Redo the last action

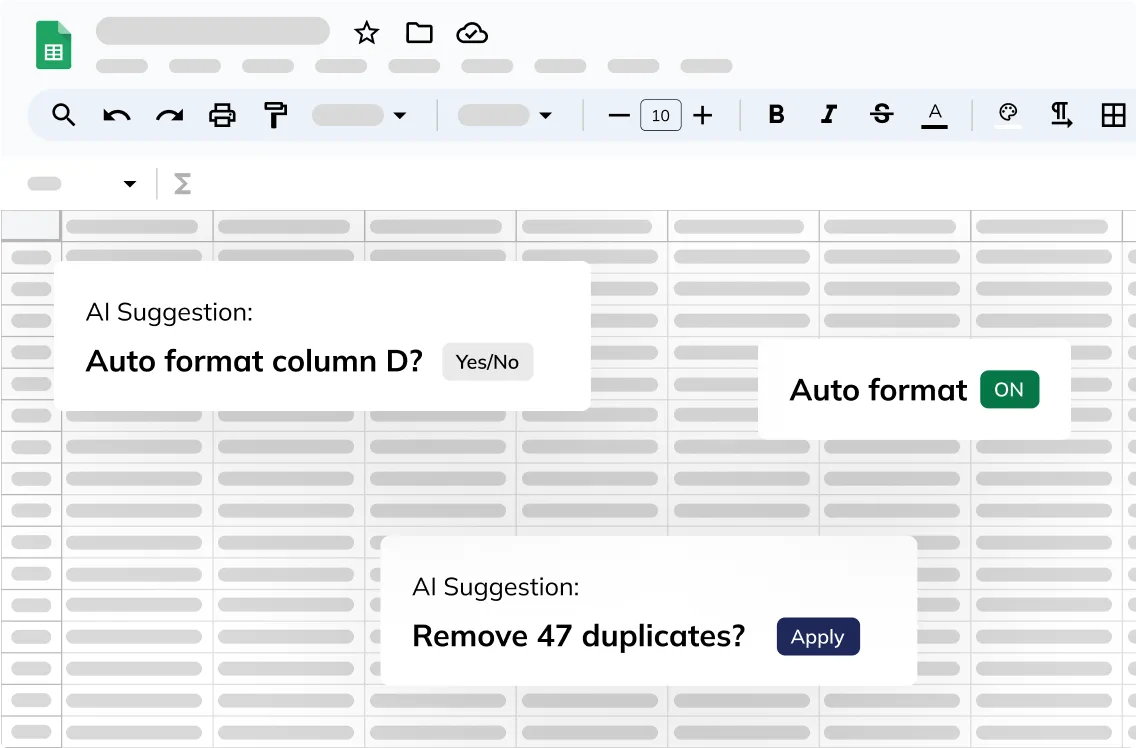[169, 115]
